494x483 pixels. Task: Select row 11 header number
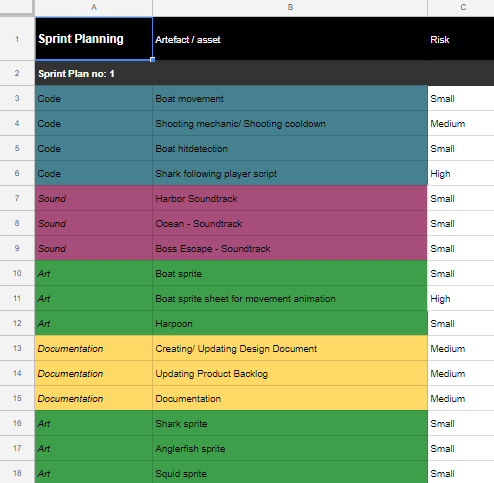[17, 298]
